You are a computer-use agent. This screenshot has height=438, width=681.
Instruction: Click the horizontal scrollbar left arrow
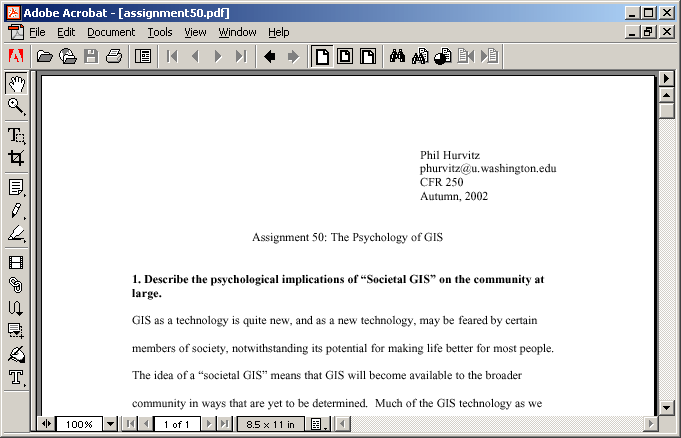[x=343, y=424]
